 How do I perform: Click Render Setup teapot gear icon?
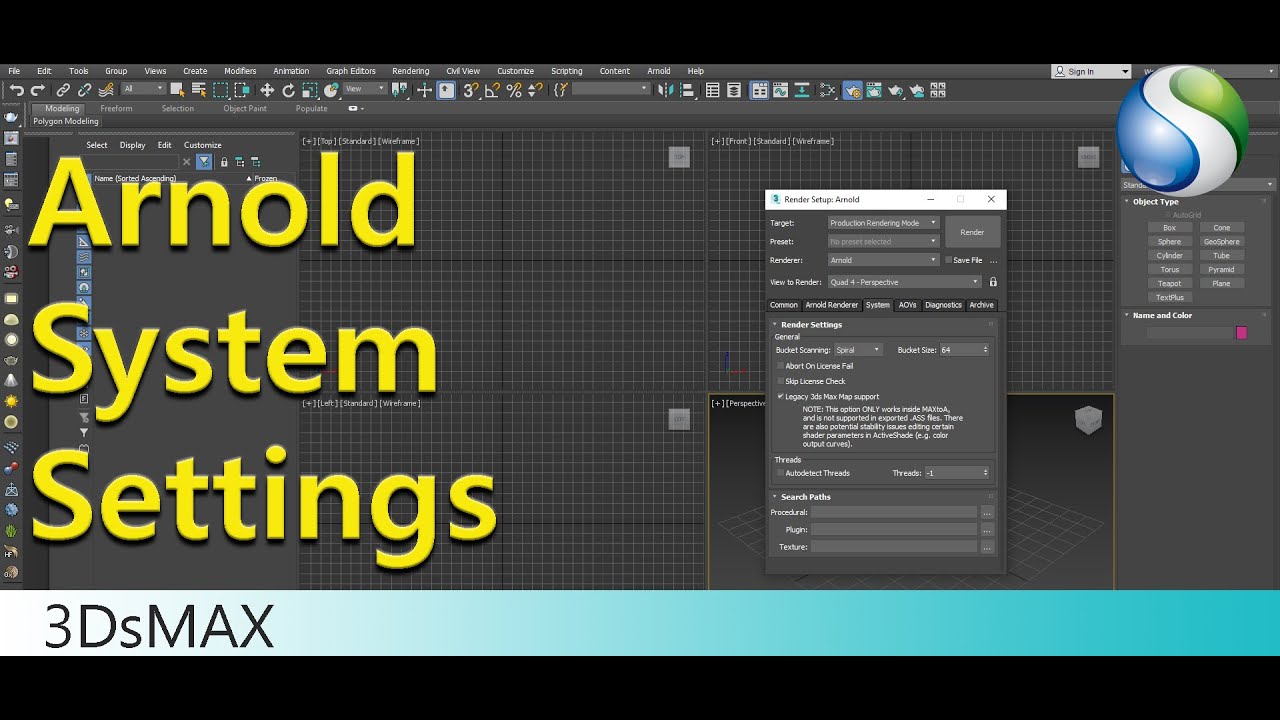tap(852, 90)
